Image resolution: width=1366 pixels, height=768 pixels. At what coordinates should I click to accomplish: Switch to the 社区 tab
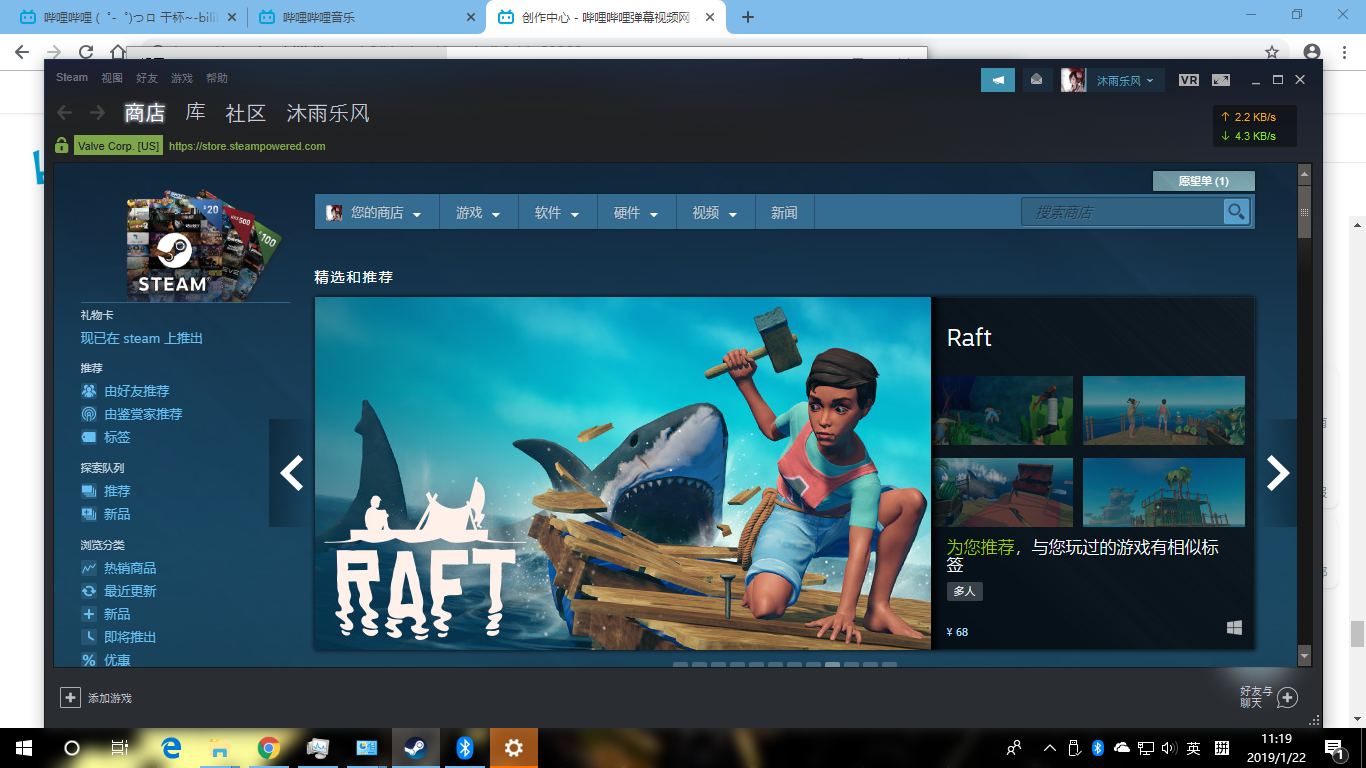pyautogui.click(x=246, y=113)
